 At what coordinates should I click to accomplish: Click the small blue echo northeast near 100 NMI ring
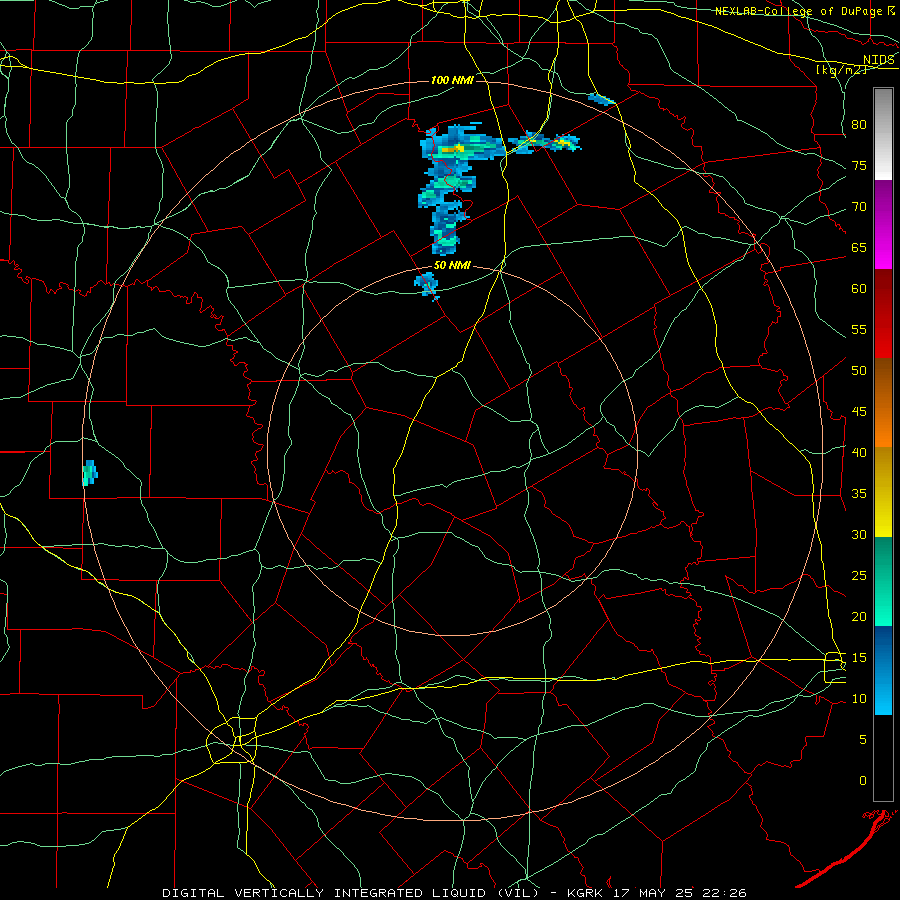pyautogui.click(x=602, y=99)
